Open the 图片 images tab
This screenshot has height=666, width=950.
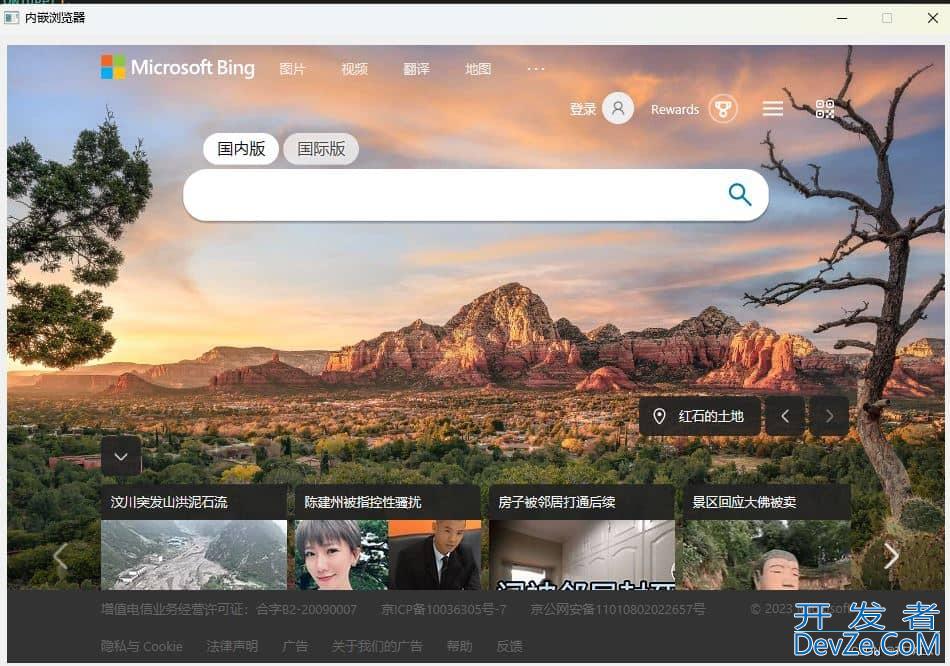[x=291, y=69]
